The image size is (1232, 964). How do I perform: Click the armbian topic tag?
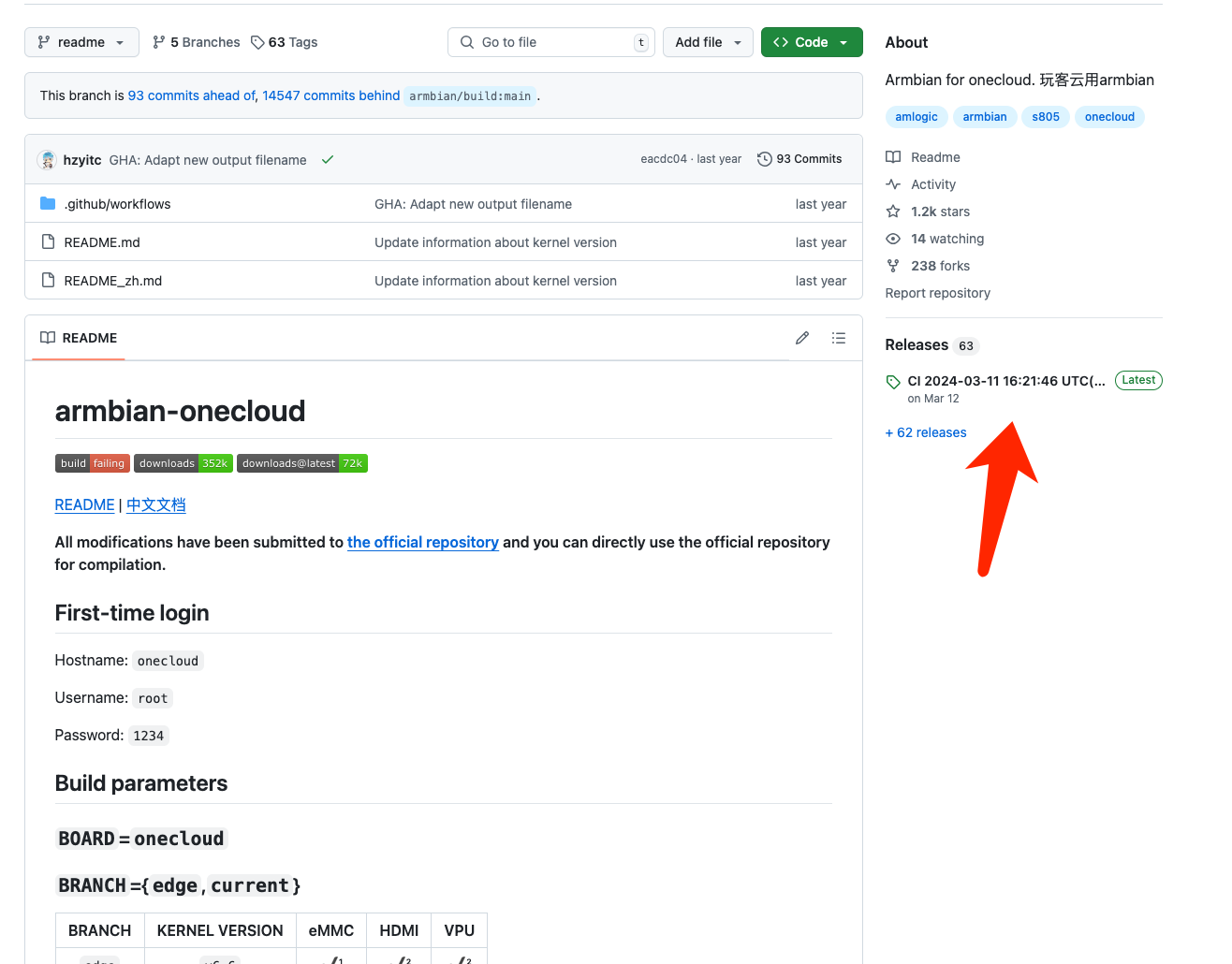985,117
